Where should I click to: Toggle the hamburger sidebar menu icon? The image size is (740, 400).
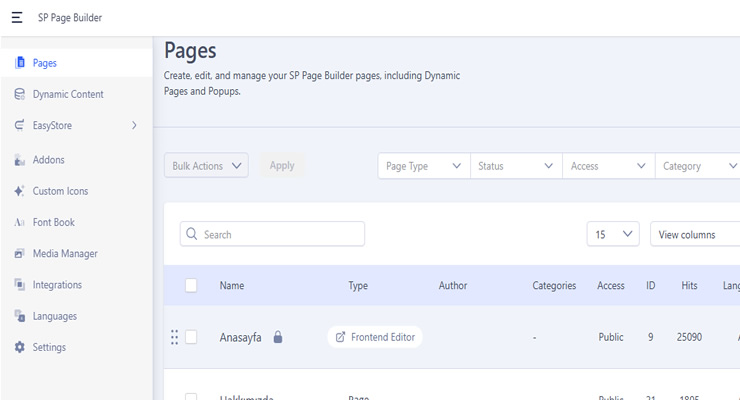pyautogui.click(x=17, y=17)
